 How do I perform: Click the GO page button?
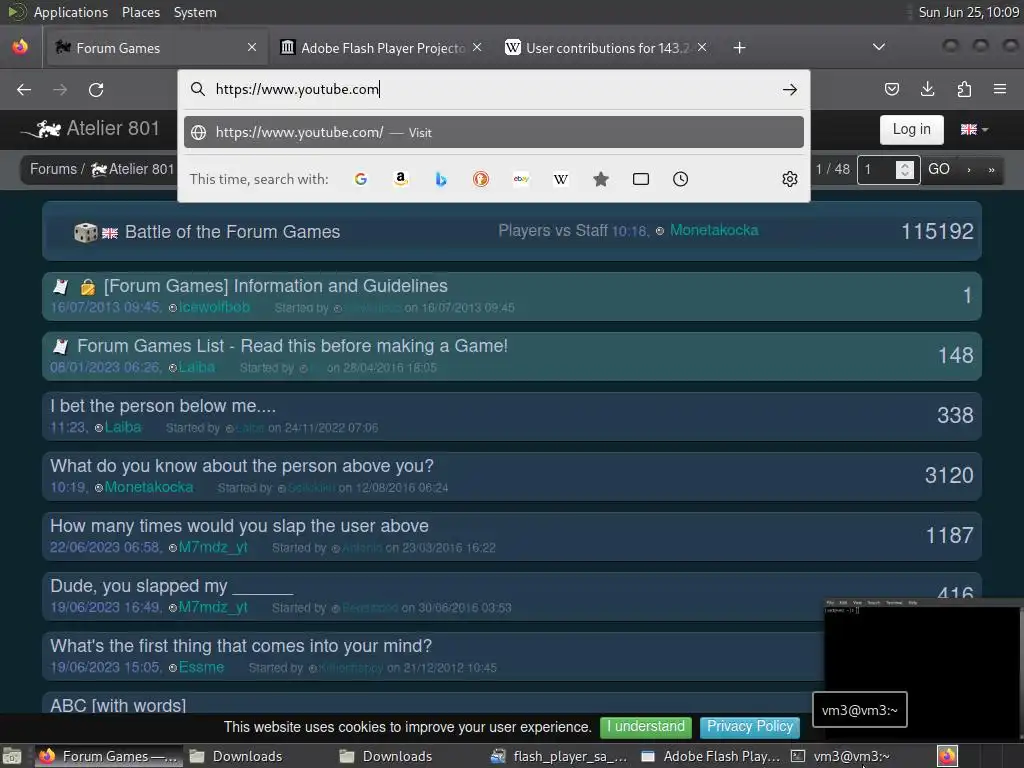tap(939, 169)
